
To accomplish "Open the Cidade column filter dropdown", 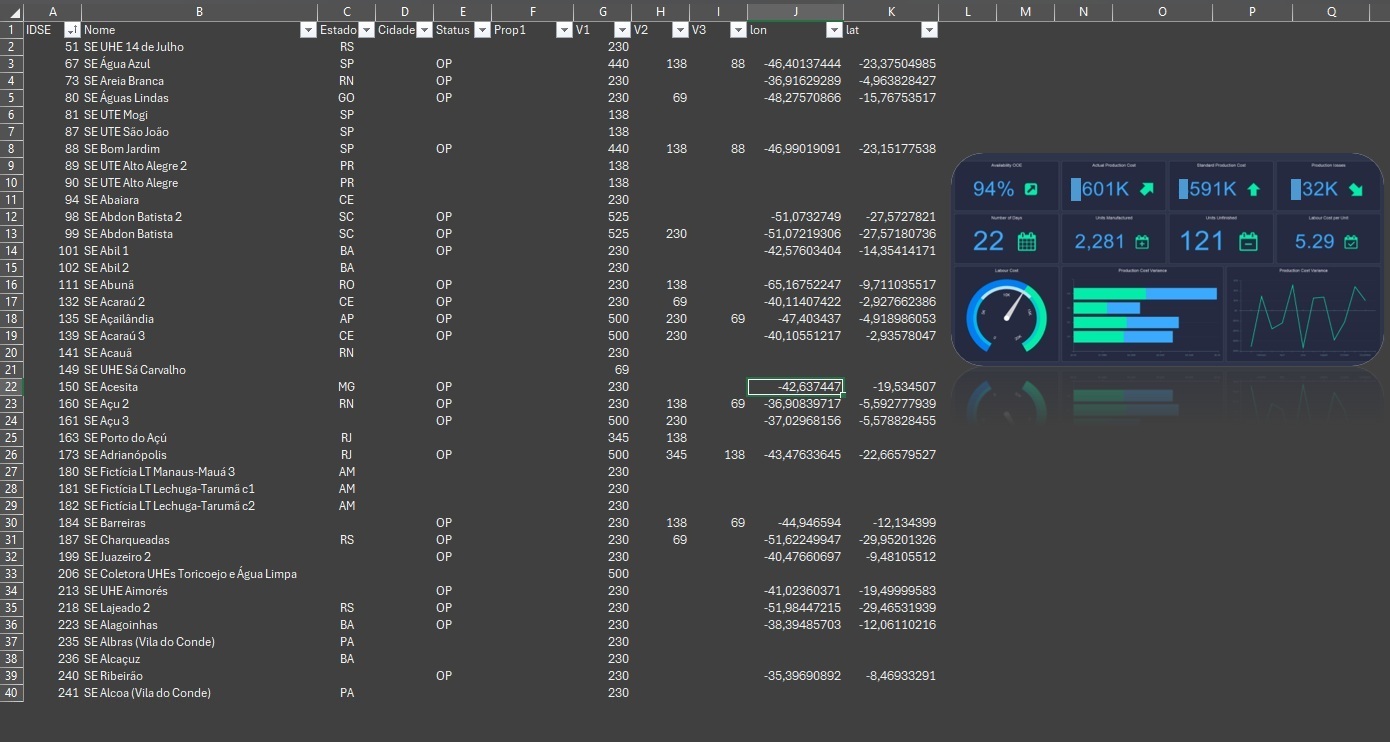I will [425, 30].
